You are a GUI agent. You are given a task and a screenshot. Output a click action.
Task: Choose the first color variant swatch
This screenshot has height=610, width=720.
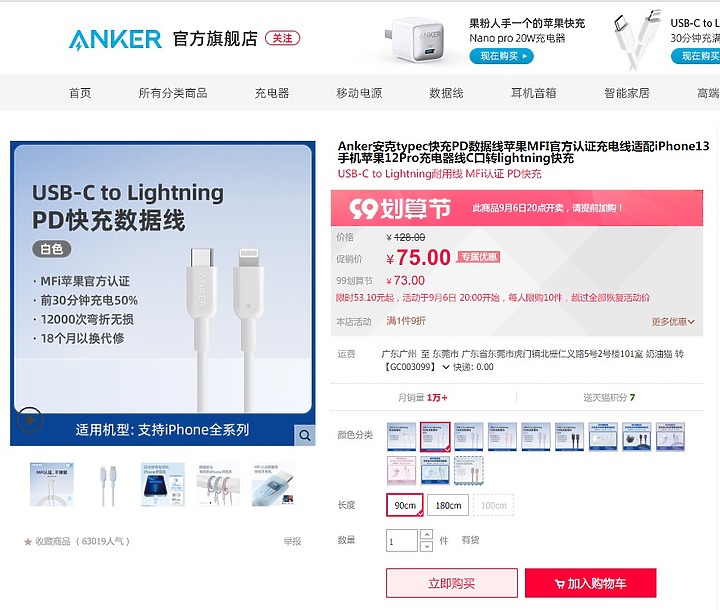click(x=401, y=436)
